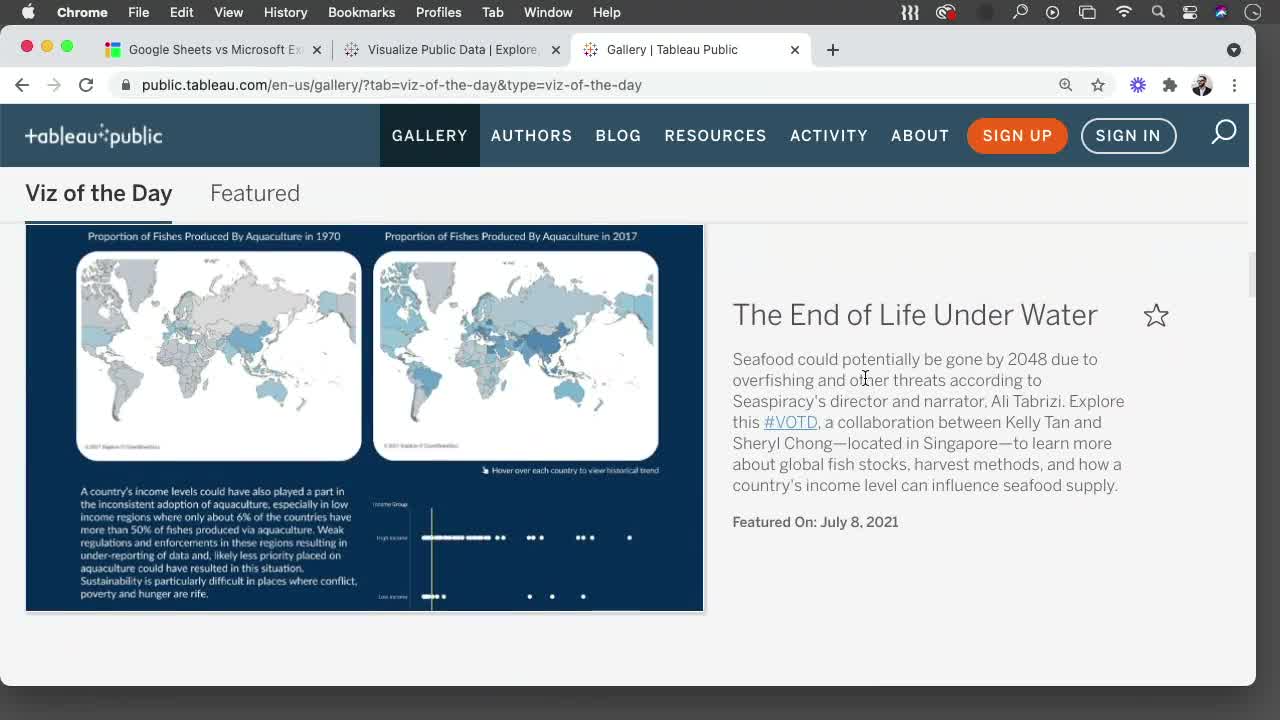The width and height of the screenshot is (1280, 720).
Task: Open the Bookmarks menu
Action: (x=361, y=12)
